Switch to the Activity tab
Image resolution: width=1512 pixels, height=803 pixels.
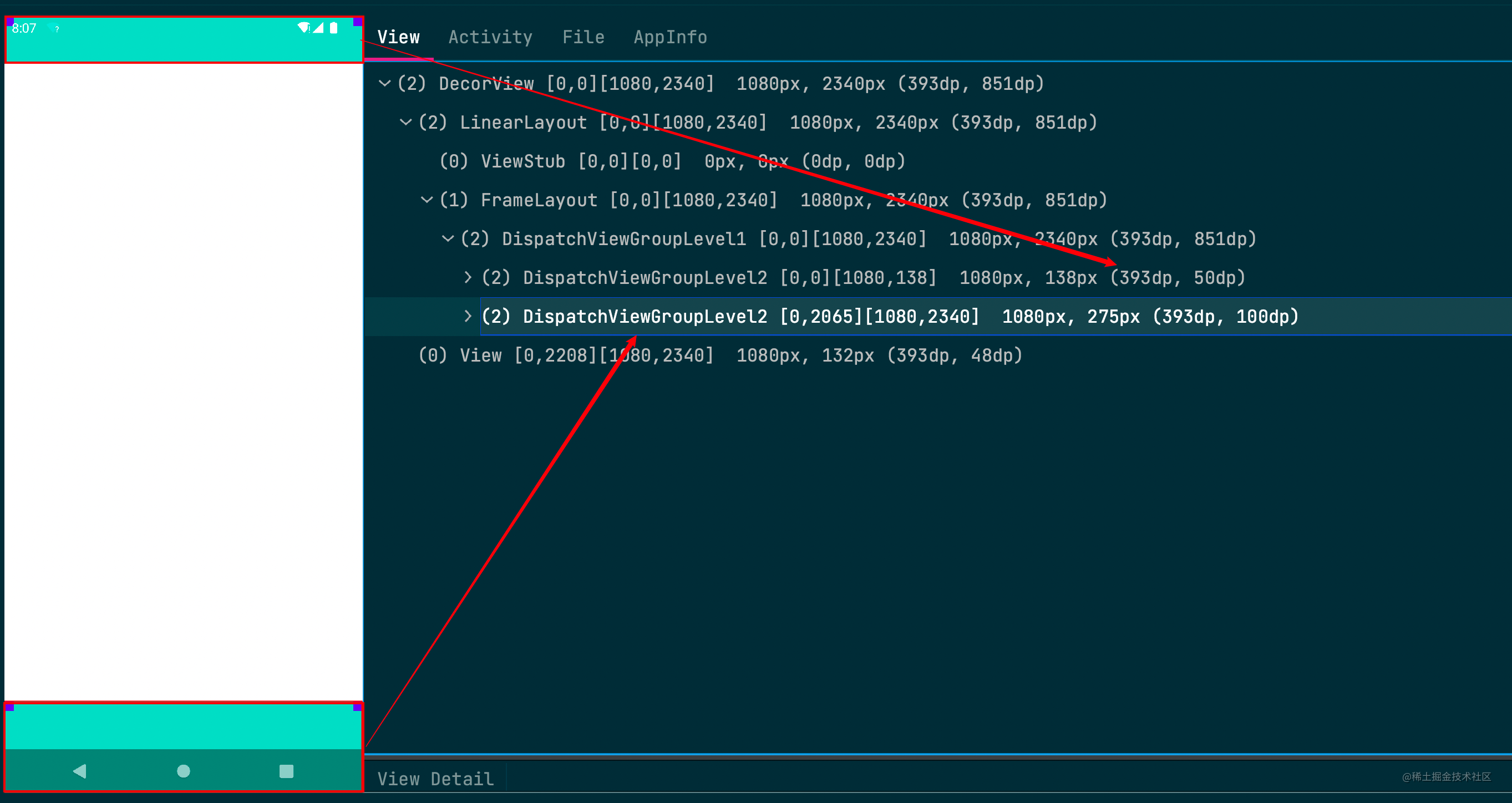[x=491, y=37]
